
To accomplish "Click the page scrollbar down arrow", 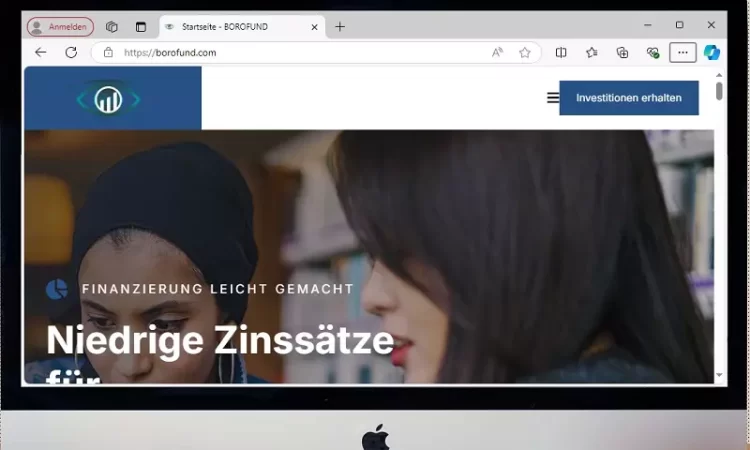I will click(x=719, y=375).
